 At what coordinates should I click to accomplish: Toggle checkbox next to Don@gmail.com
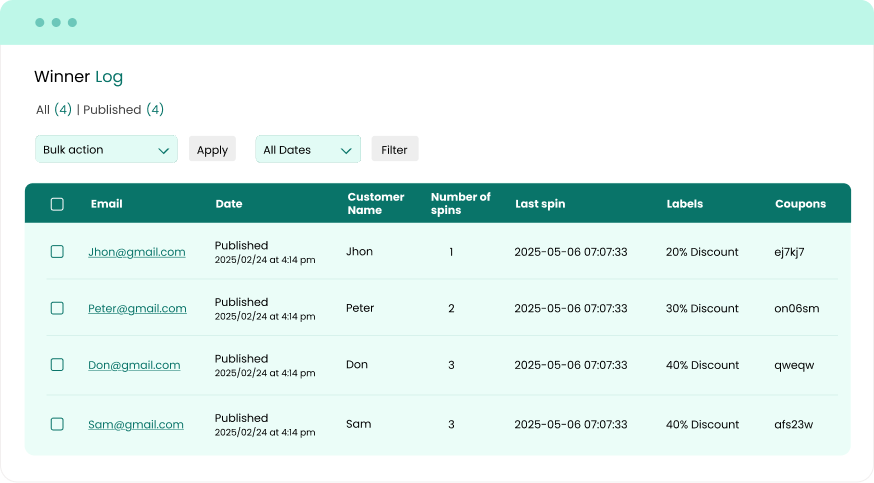coord(57,365)
